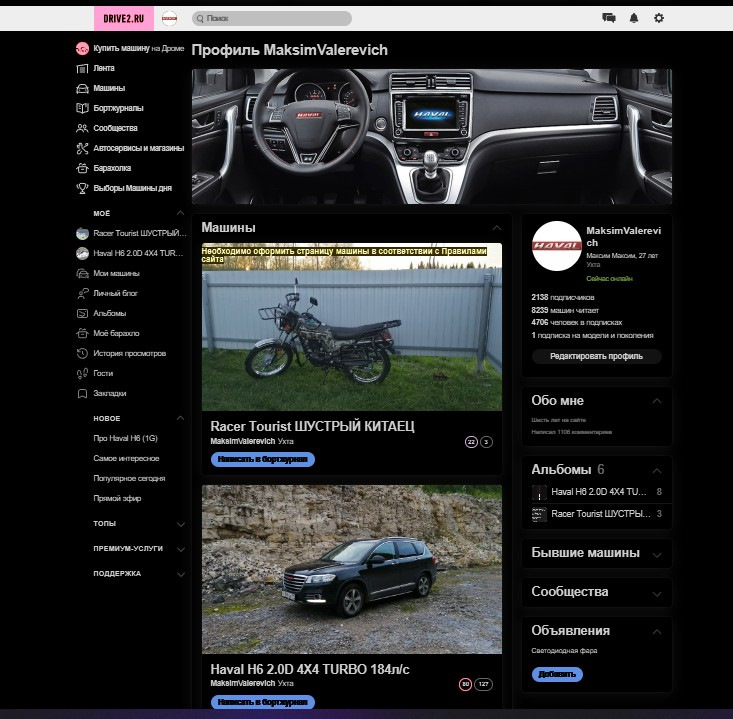The width and height of the screenshot is (733, 719).
Task: Click the Мои машины icon
Action: click(82, 273)
